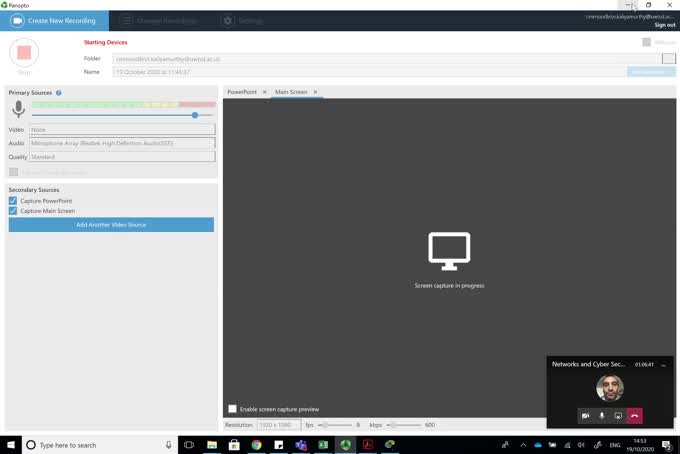Click share screen icon in Teams popup
680x454 pixels.
click(618, 415)
